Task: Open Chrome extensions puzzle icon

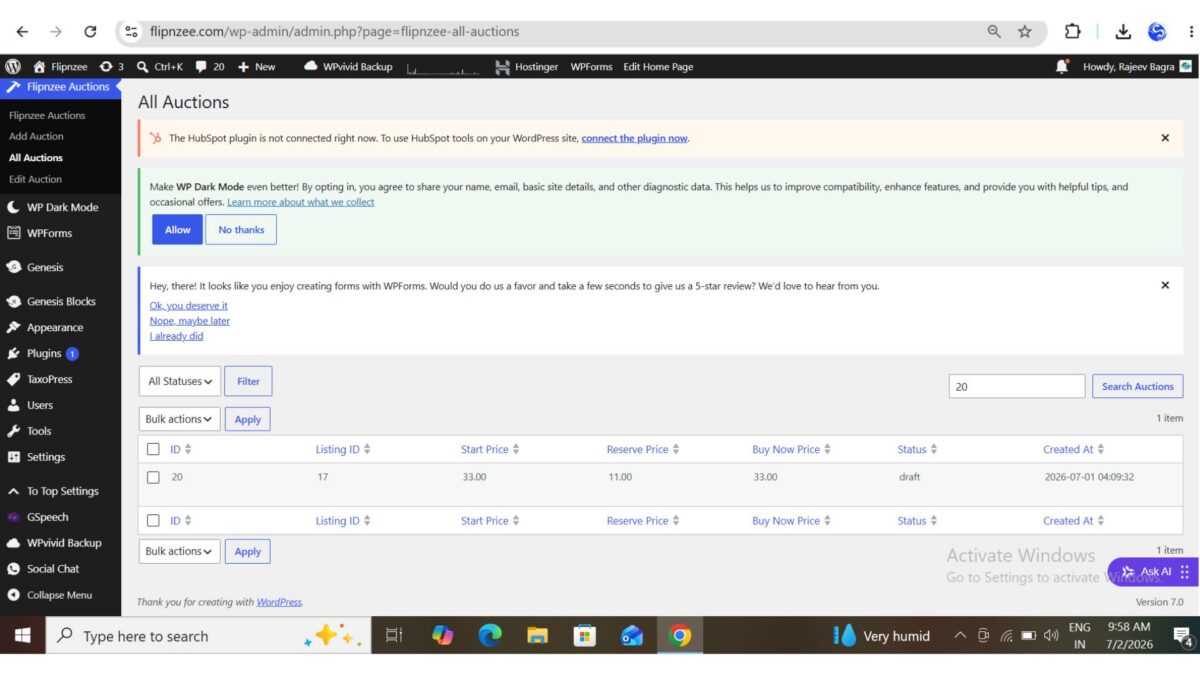Action: (1073, 31)
